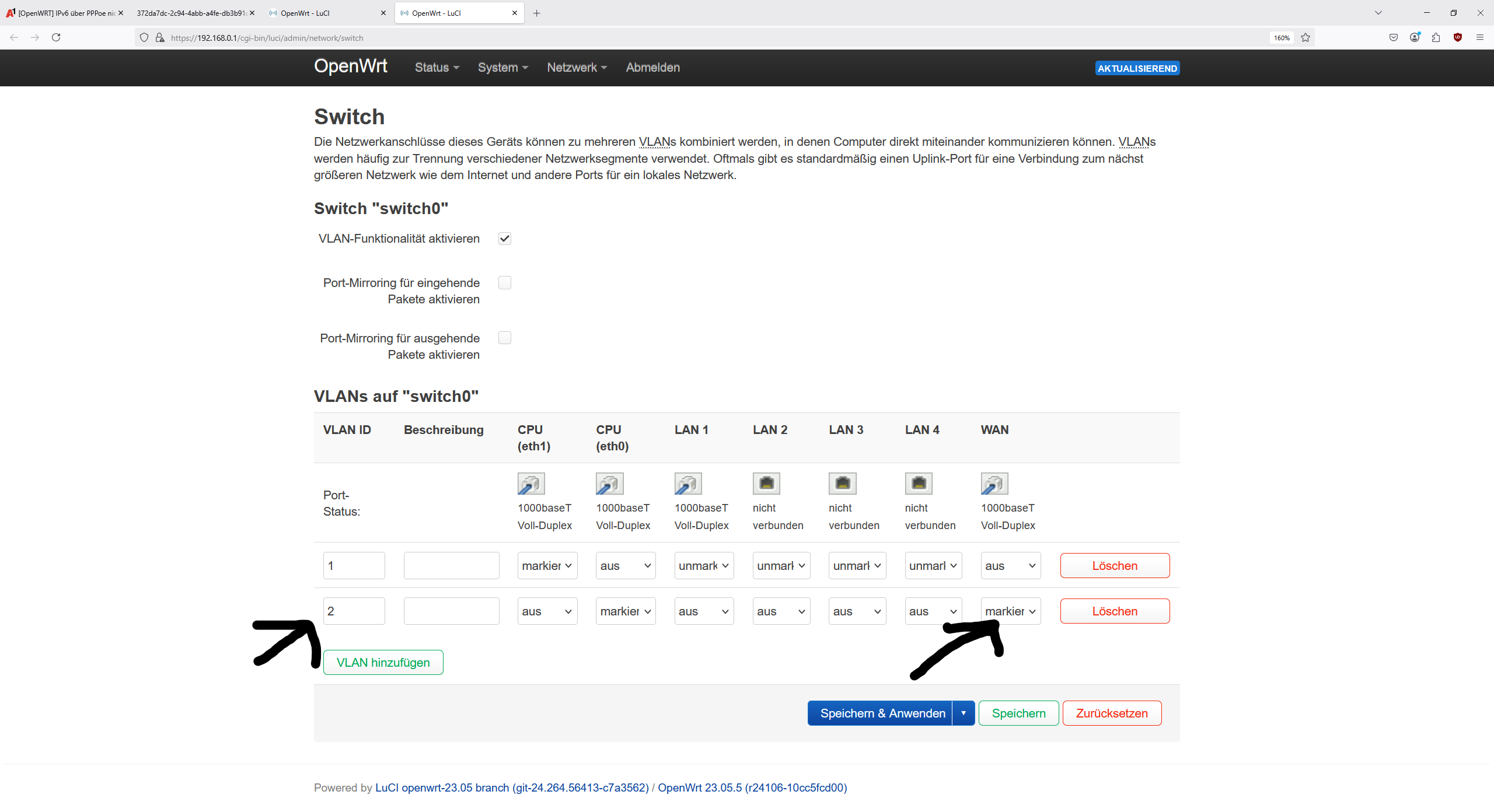Click the Speichern button

[x=1019, y=713]
